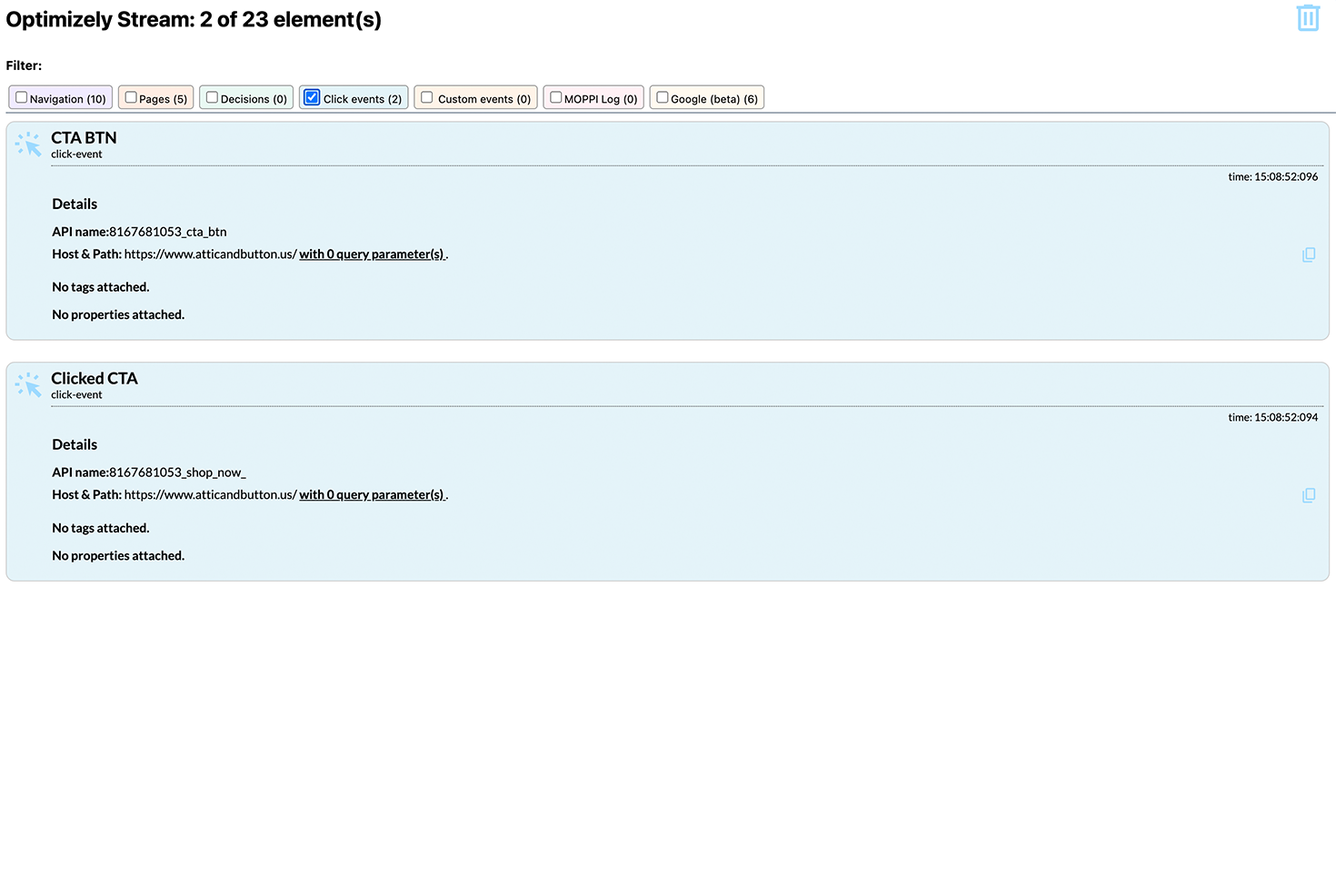This screenshot has width=1336, height=896.
Task: Click the API name 8167681053_cta_btn text
Action: (167, 232)
